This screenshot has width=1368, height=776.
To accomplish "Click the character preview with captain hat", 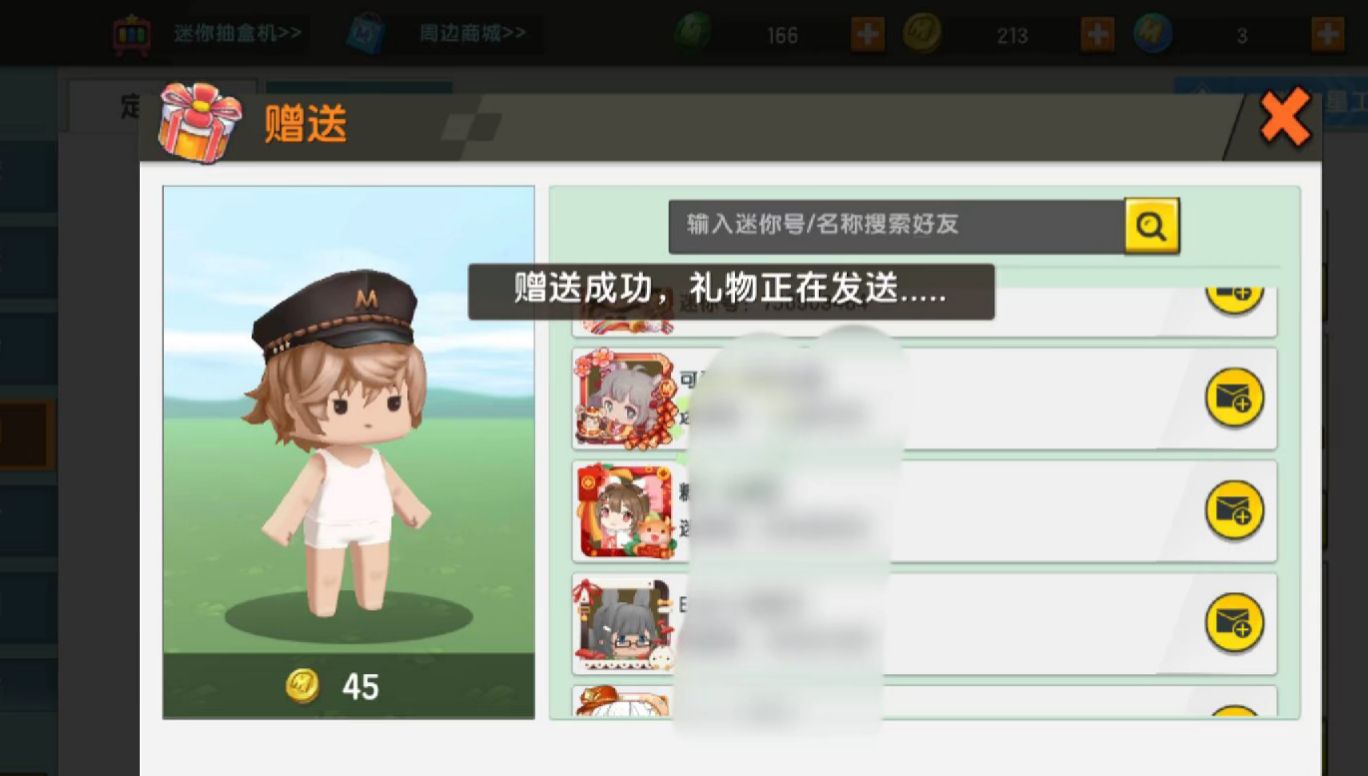I will [349, 420].
